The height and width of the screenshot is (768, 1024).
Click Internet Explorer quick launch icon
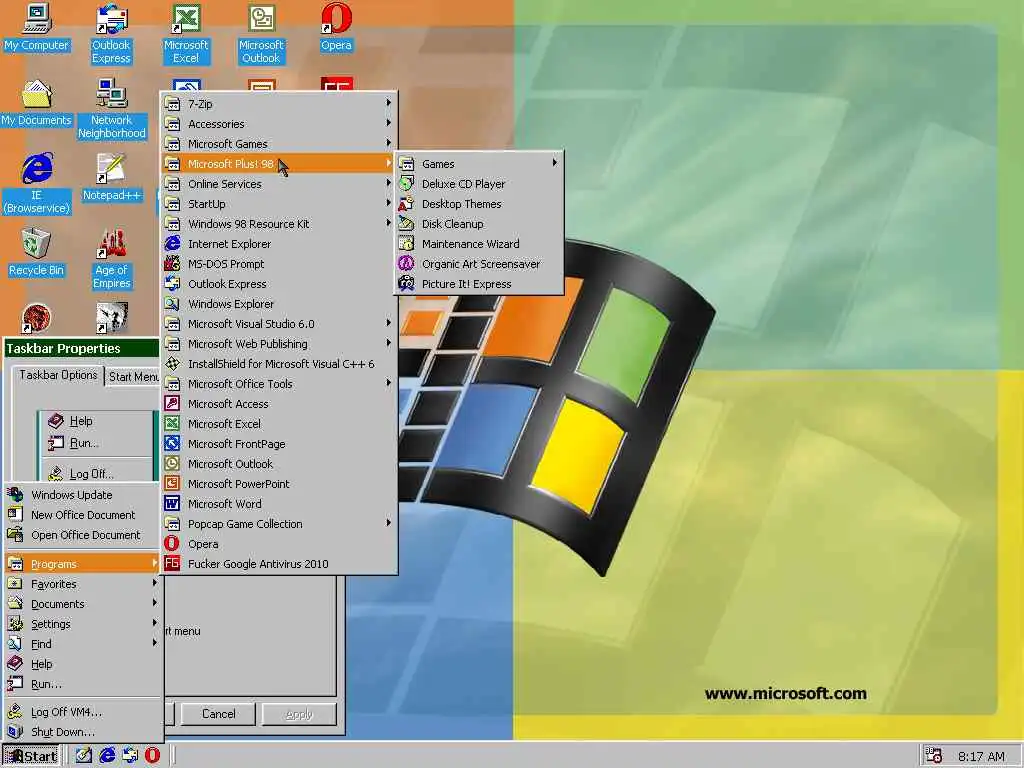(106, 756)
